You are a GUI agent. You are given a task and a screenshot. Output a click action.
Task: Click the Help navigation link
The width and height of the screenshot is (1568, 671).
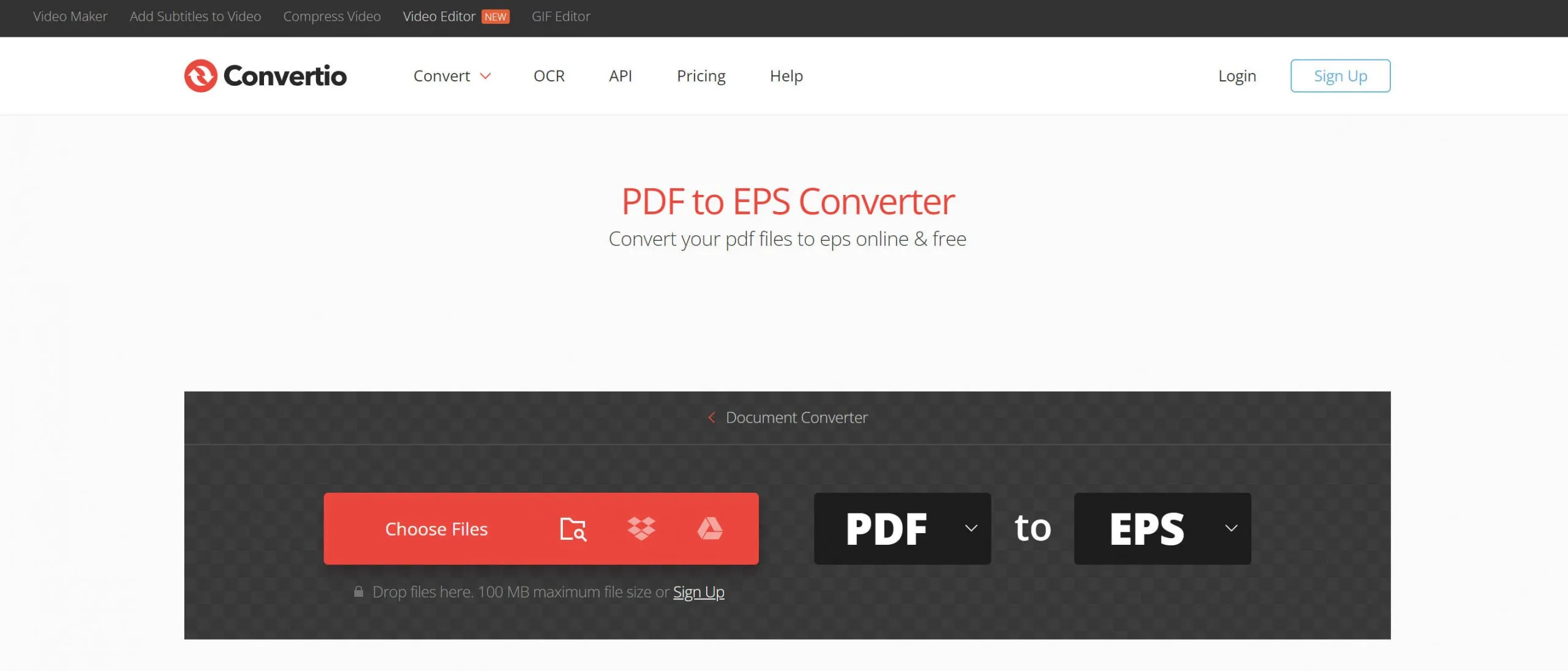coord(786,75)
